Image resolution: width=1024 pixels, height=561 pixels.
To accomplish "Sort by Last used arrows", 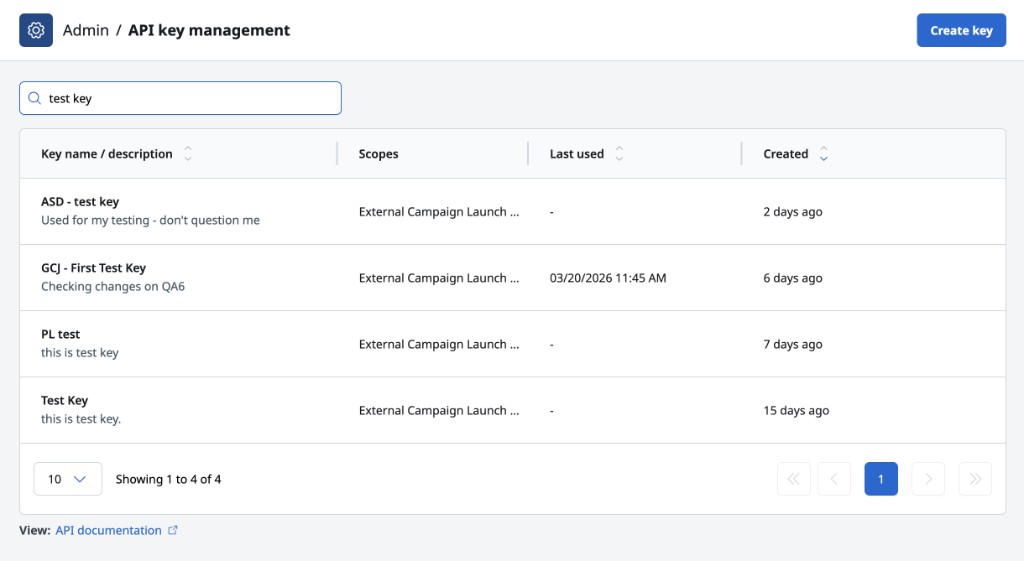I will [x=619, y=153].
